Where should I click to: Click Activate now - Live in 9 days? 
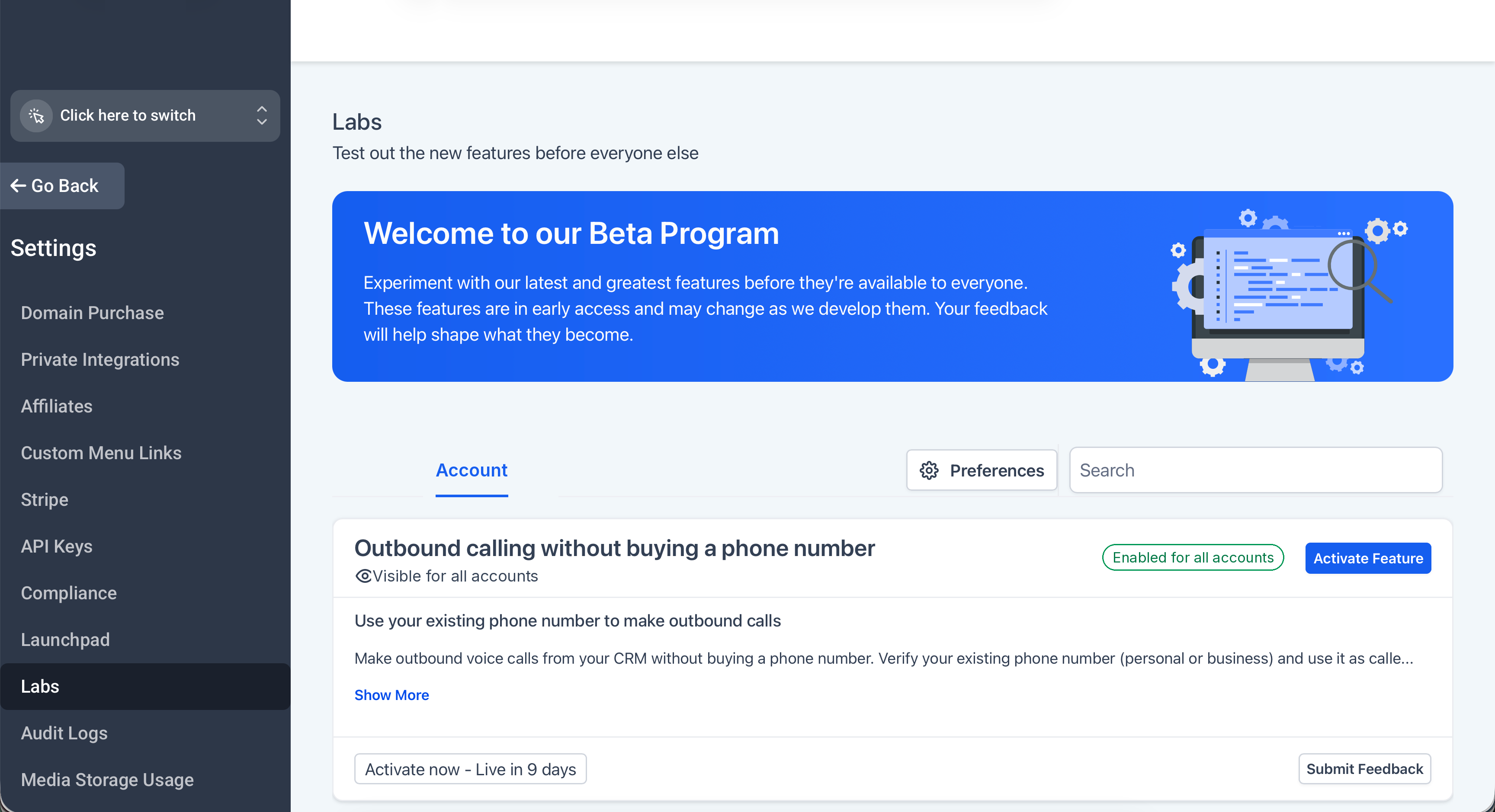click(x=470, y=769)
